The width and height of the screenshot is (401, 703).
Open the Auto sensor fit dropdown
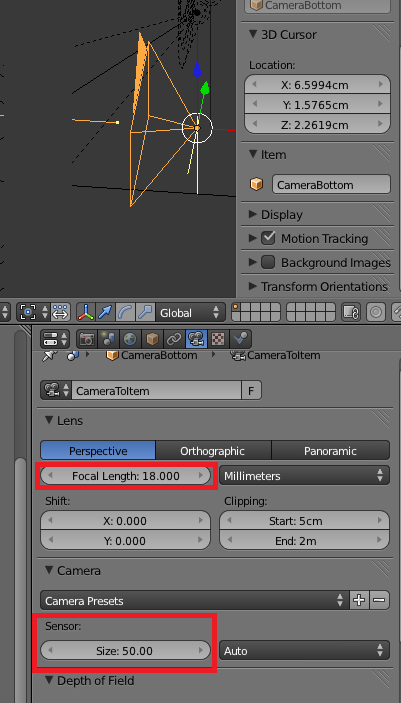click(304, 651)
